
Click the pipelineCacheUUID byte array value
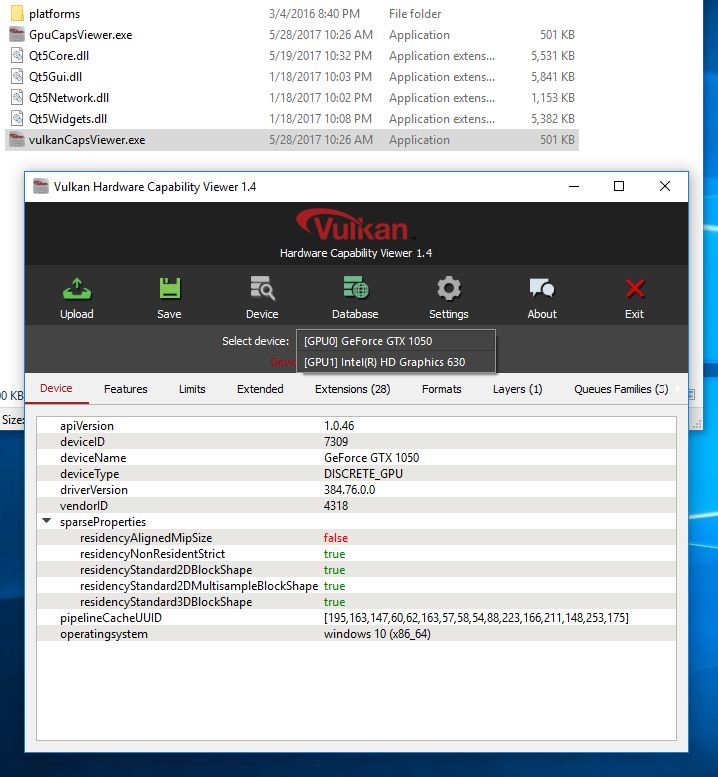tap(476, 618)
